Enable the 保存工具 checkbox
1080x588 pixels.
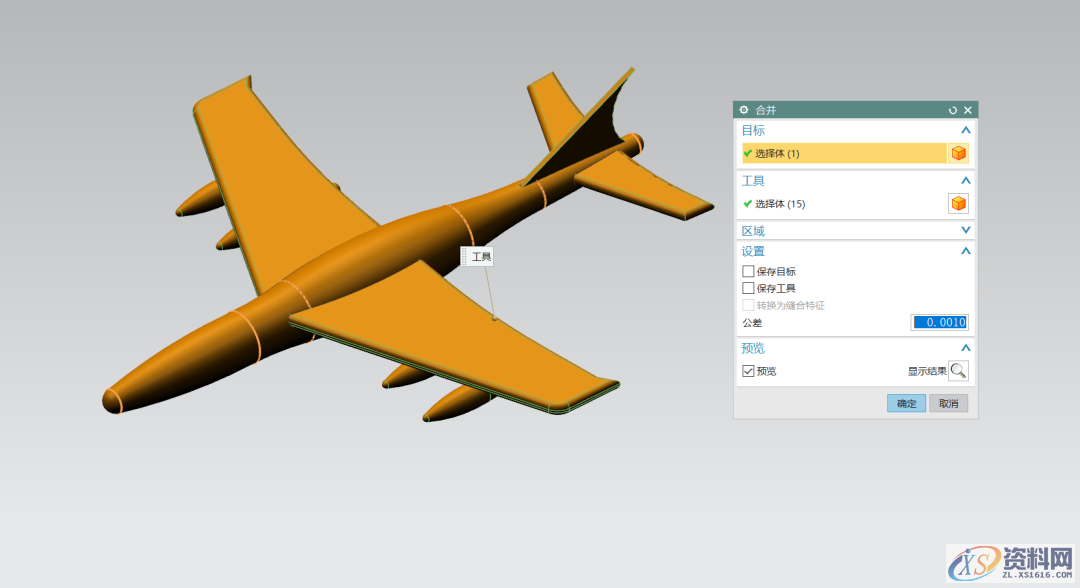(748, 288)
